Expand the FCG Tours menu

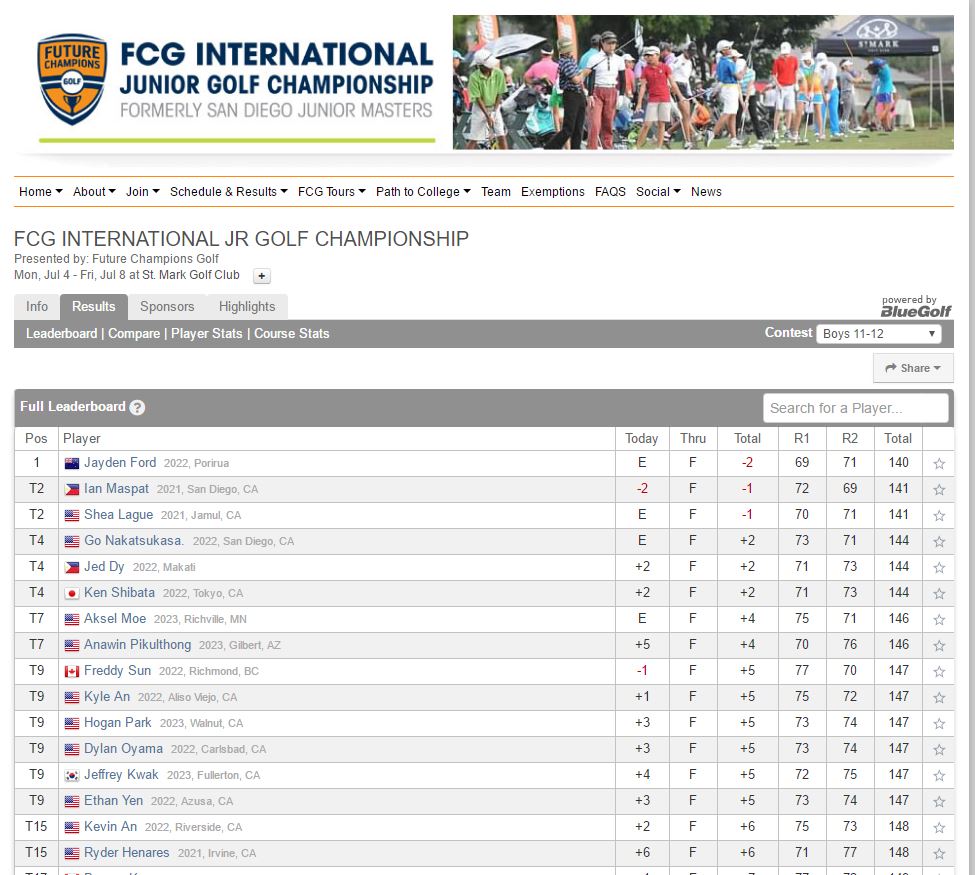click(x=331, y=192)
